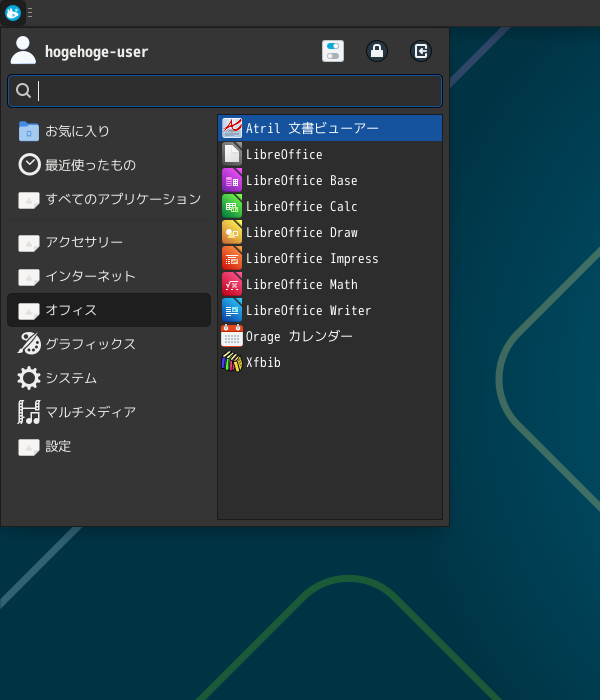Open the グラフィックス category

point(90,344)
